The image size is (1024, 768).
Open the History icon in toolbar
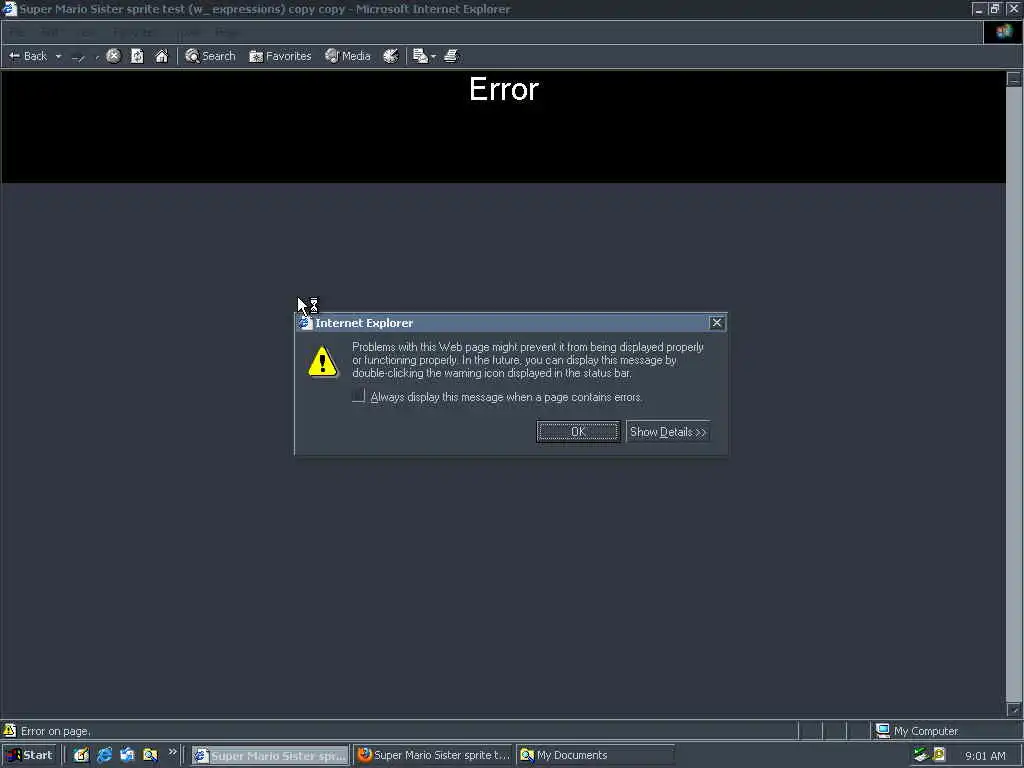click(391, 56)
